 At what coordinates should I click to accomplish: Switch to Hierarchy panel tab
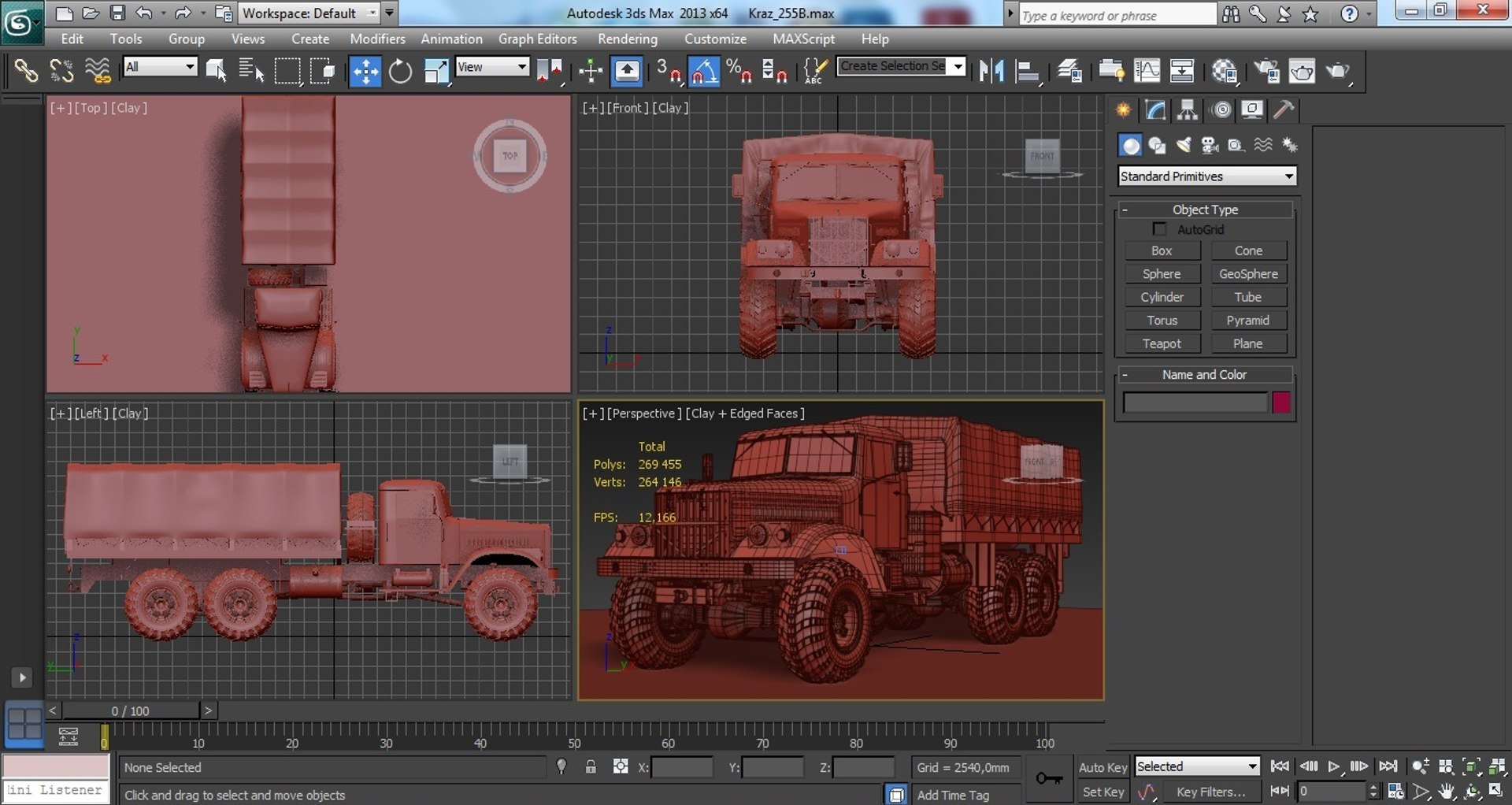click(x=1188, y=109)
